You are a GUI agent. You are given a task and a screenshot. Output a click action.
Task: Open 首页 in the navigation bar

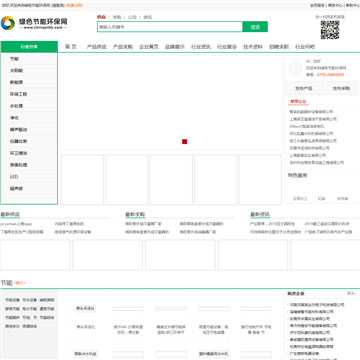(x=70, y=47)
